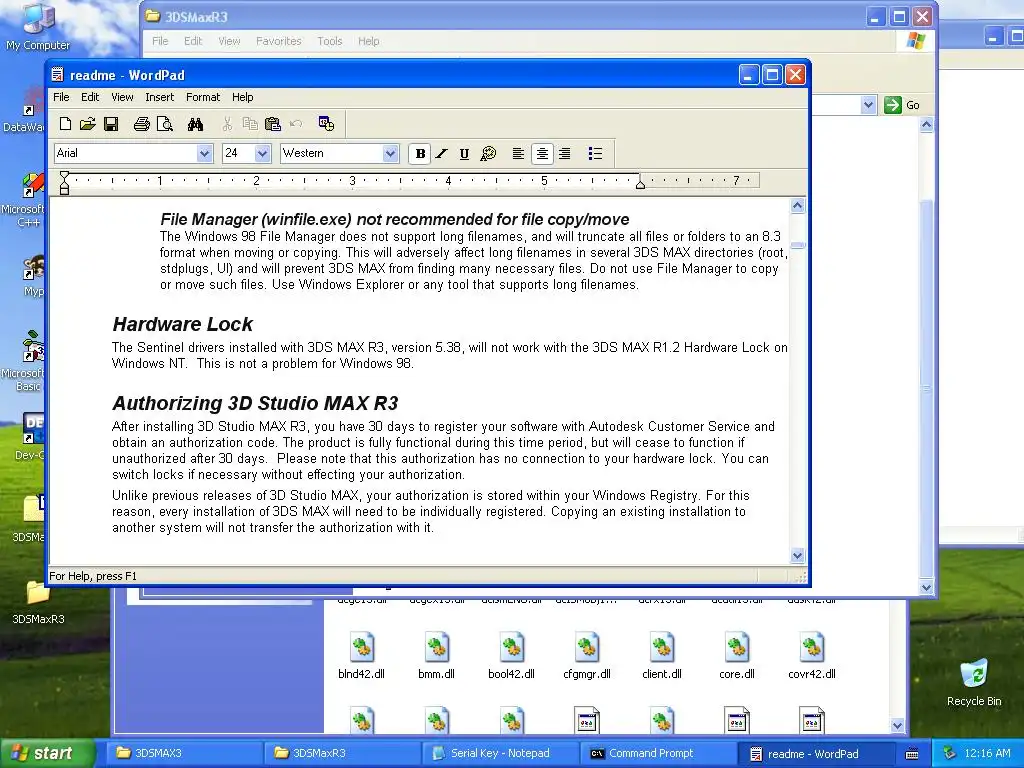Select core.dll file icon

(737, 648)
